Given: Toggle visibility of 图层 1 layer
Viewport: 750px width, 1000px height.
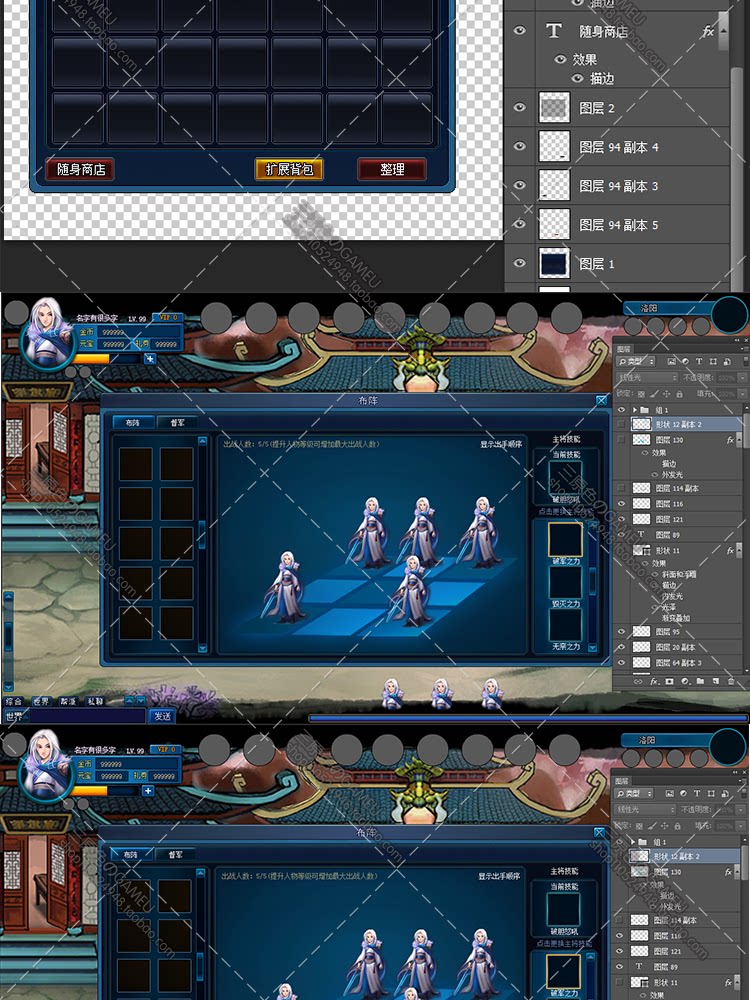Looking at the screenshot, I should (520, 262).
